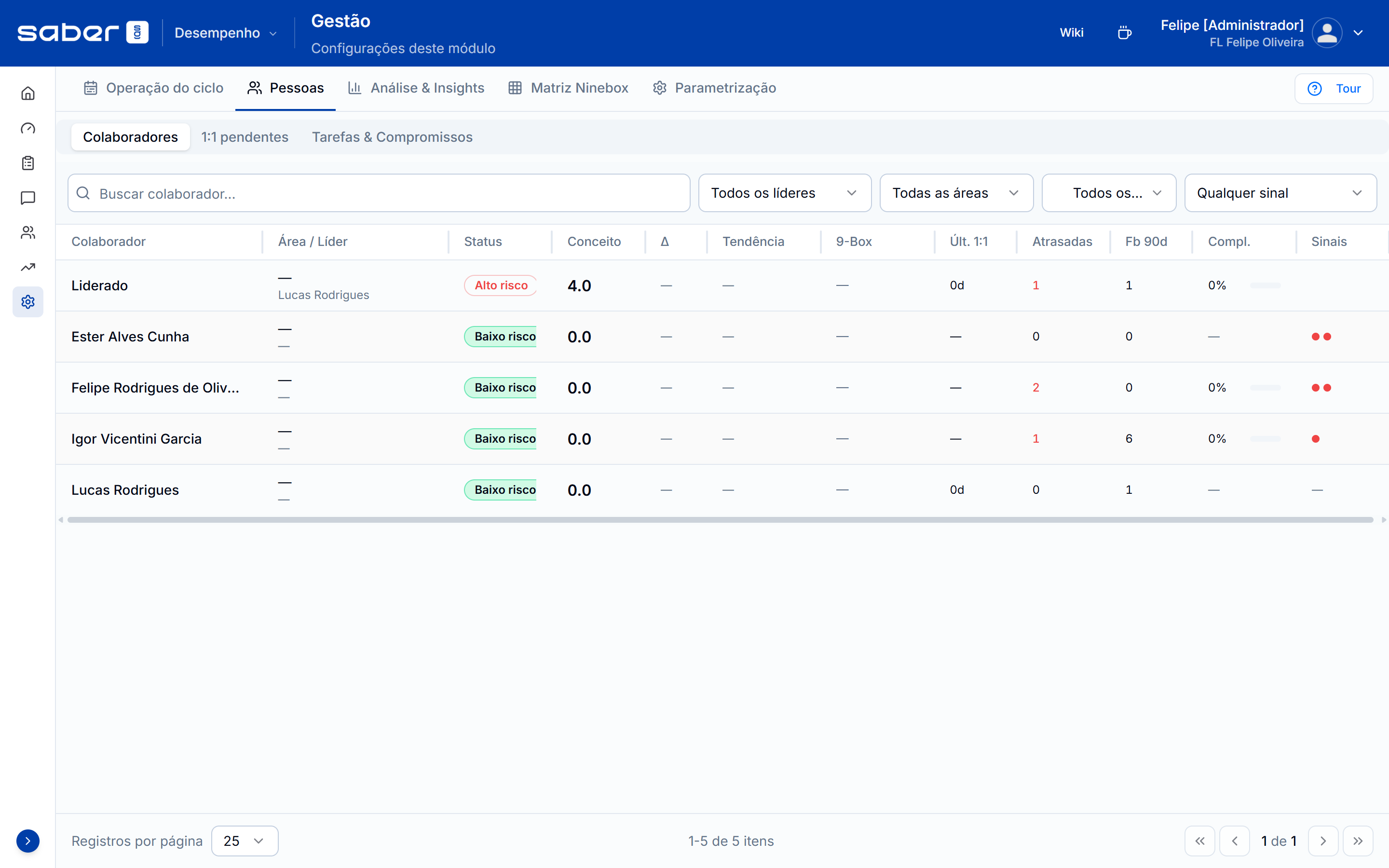Go to next page of results

coord(1323,841)
